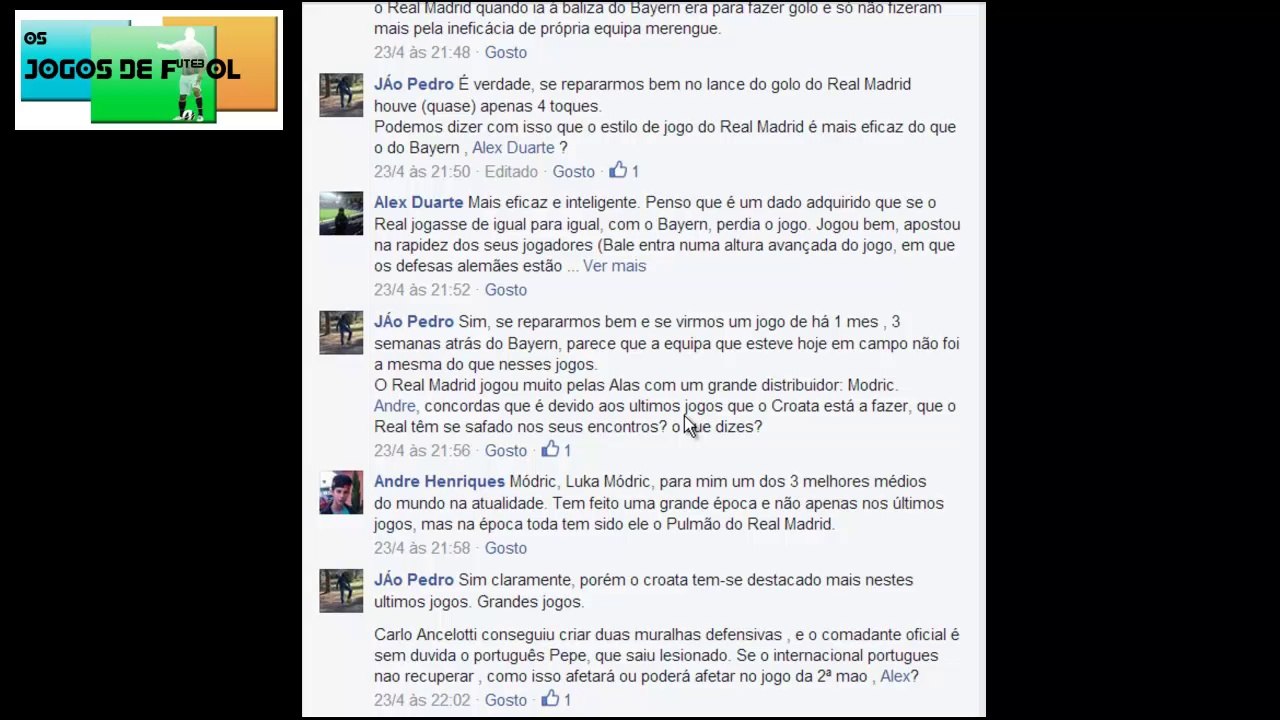This screenshot has height=720, width=1280.
Task: Click the thumbs-up icon on the 22:02 comment
Action: pos(550,699)
